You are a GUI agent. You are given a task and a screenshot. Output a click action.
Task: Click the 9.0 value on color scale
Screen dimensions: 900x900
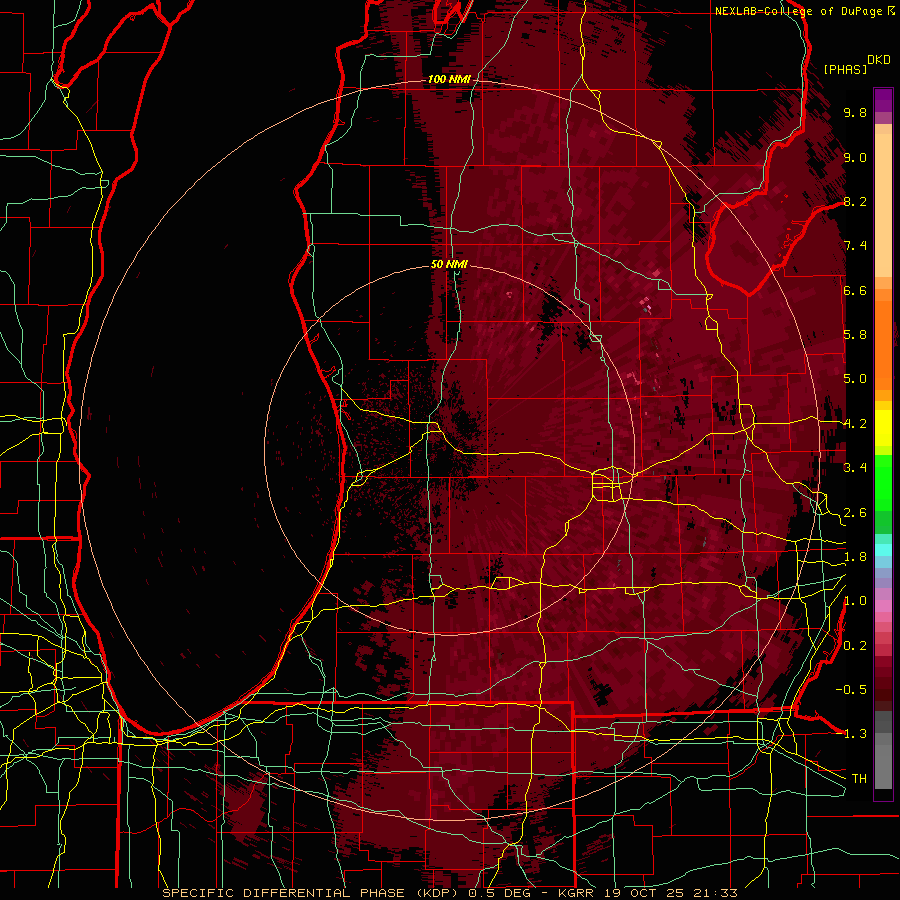pos(855,157)
